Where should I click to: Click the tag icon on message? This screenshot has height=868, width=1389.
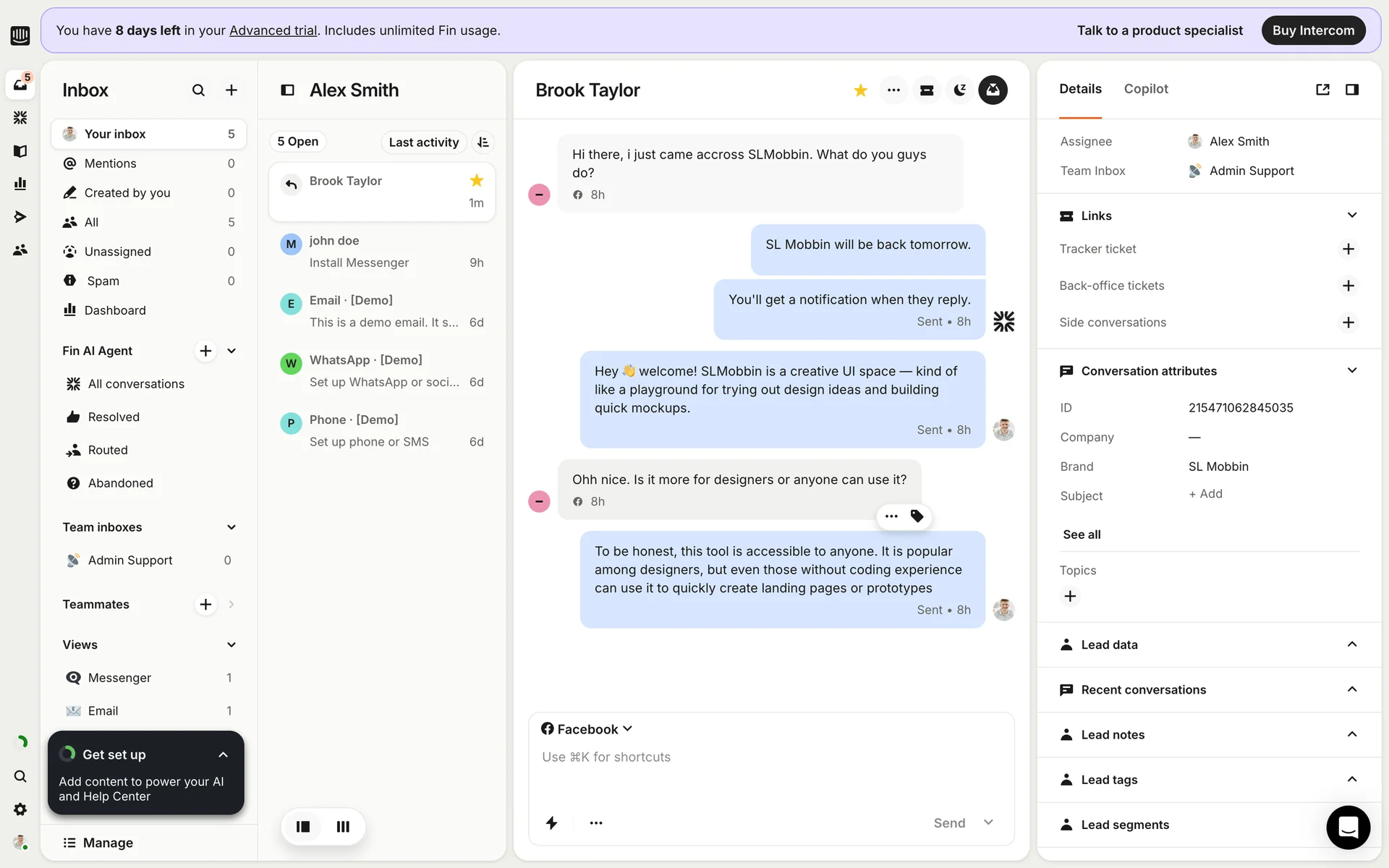click(917, 516)
